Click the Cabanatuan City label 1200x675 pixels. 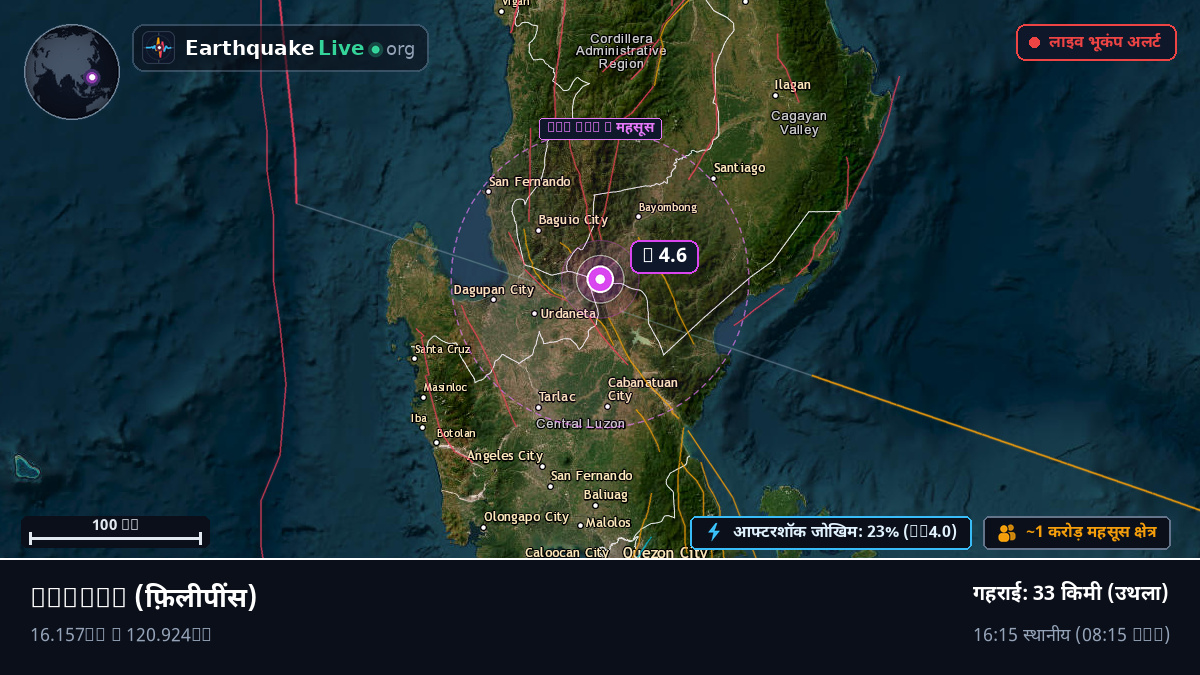[x=643, y=389]
